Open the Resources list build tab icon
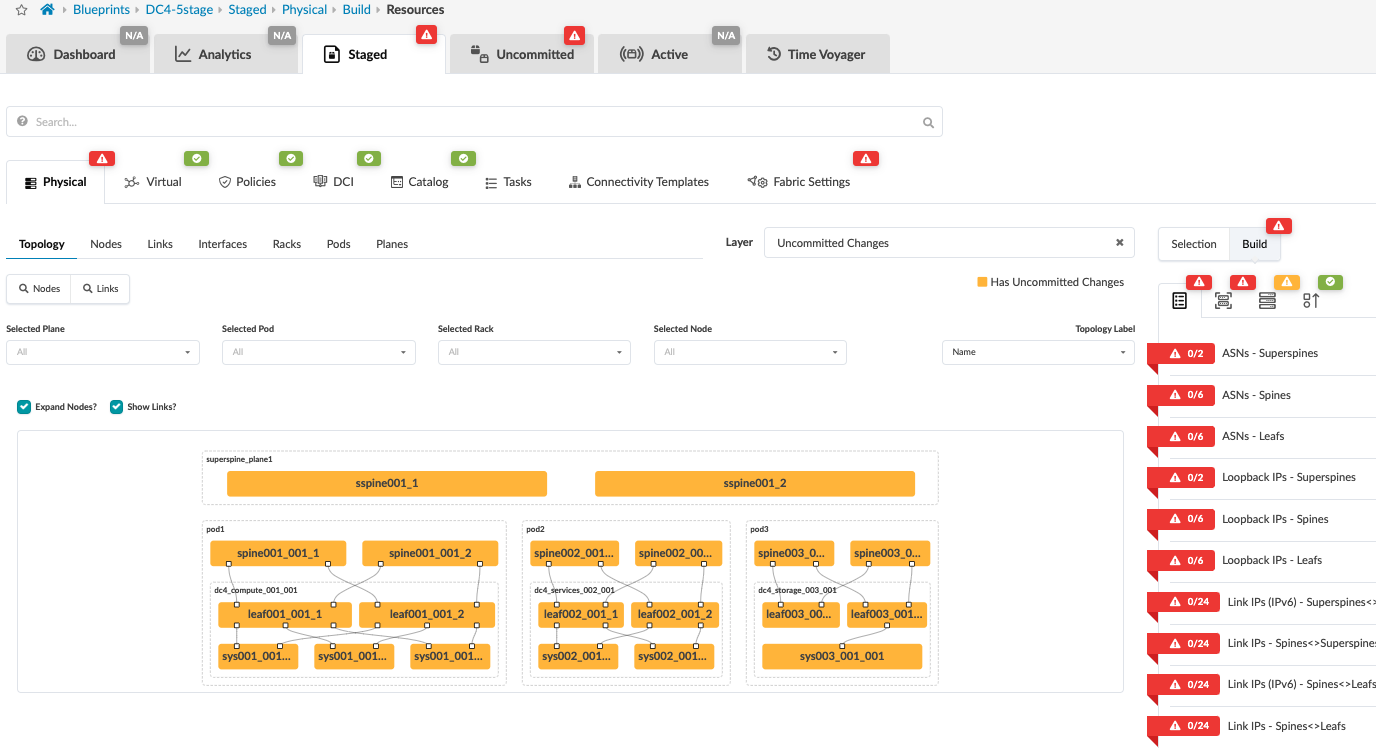Image resolution: width=1376 pixels, height=748 pixels. click(x=1179, y=300)
